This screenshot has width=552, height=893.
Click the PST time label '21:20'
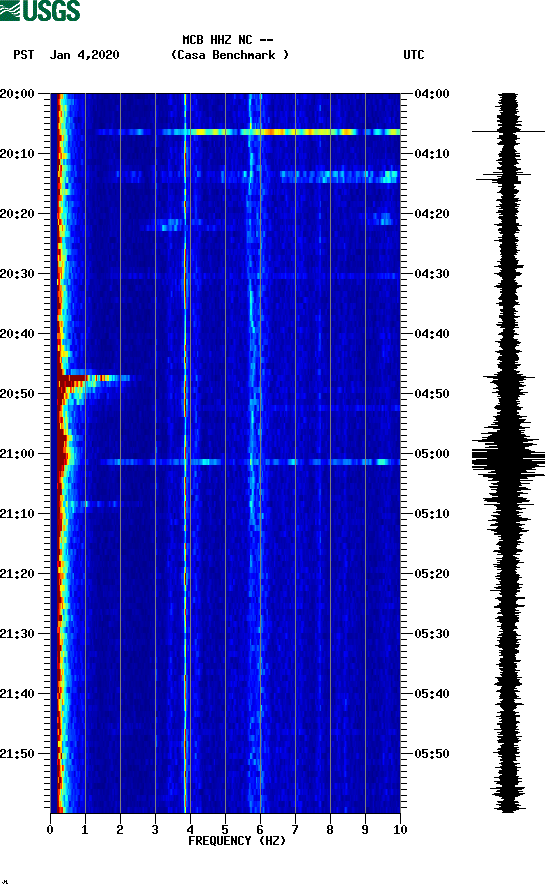coord(17,574)
